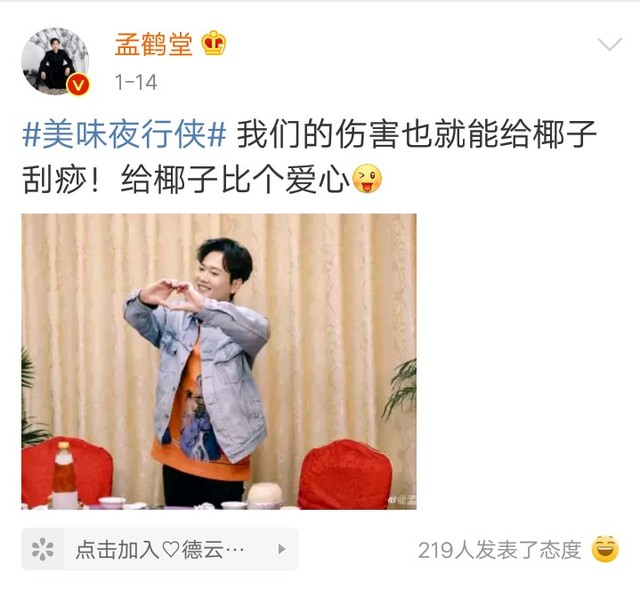Open the #美味夜行侠# hashtag topic
This screenshot has height=589, width=640.
click(124, 135)
